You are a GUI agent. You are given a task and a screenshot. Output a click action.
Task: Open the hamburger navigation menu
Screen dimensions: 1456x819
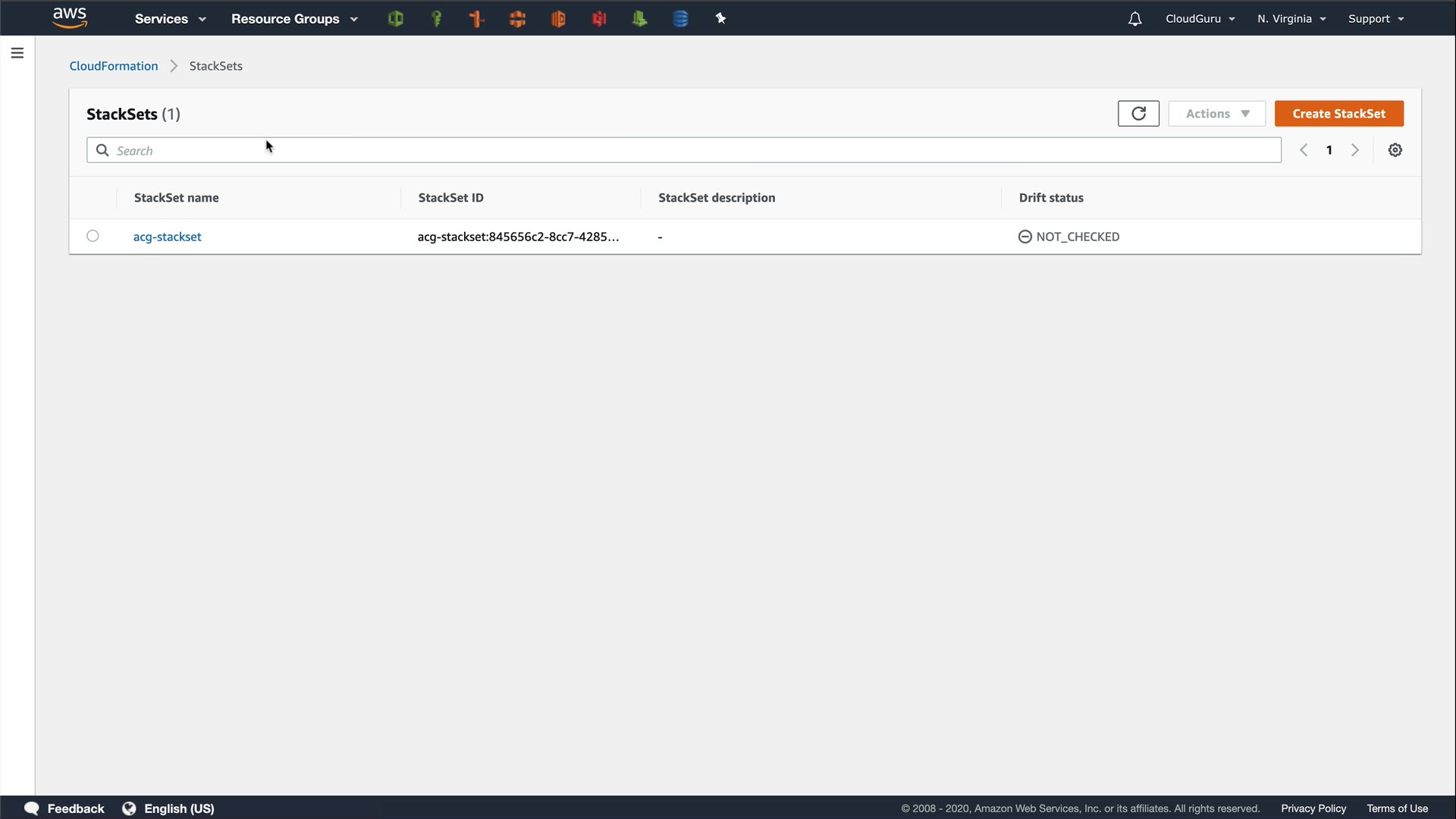(x=17, y=53)
